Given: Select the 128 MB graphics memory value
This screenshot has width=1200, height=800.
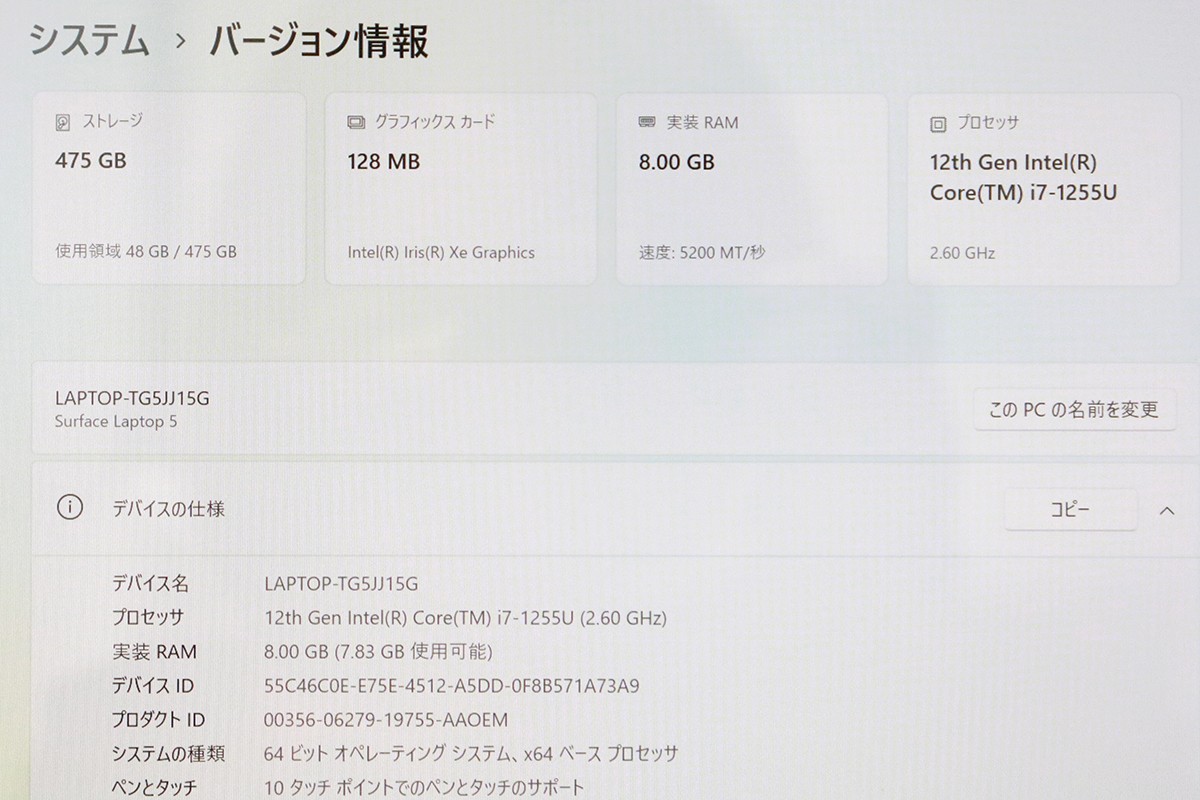Looking at the screenshot, I should (x=383, y=161).
